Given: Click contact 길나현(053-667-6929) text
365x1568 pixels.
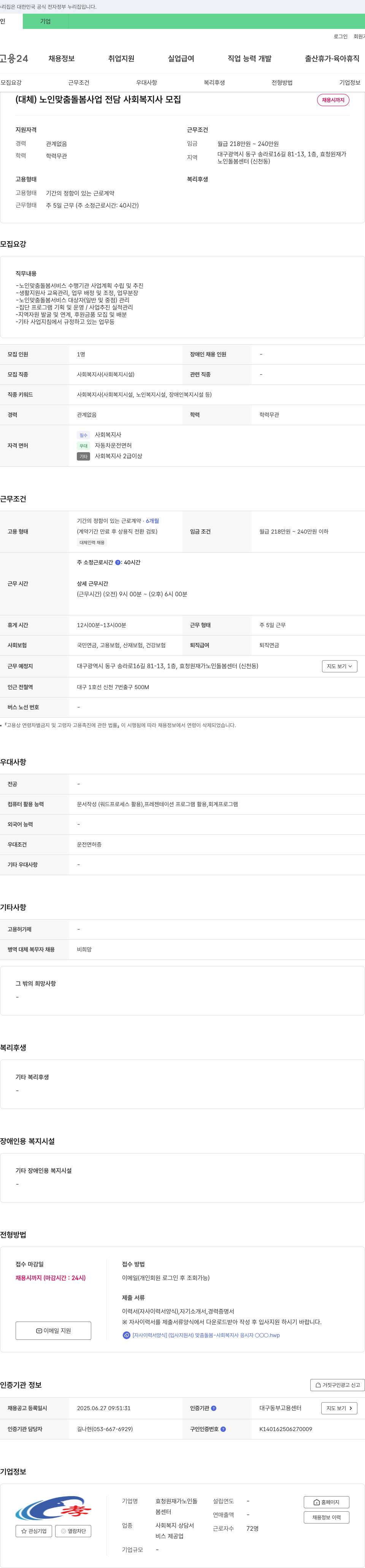Looking at the screenshot, I should click(105, 1428).
